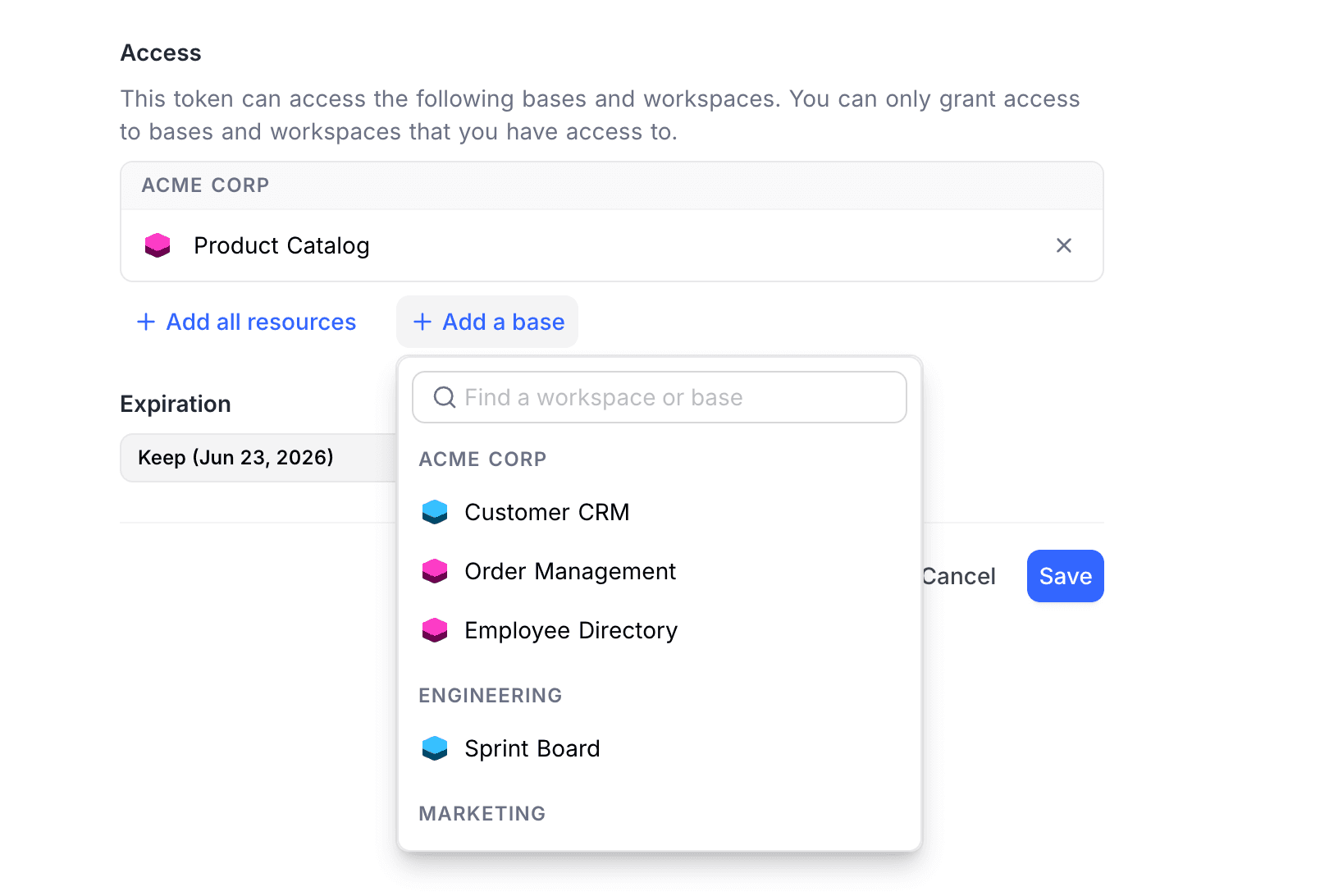
Task: Click the plus icon next to Add a base
Action: [x=422, y=322]
